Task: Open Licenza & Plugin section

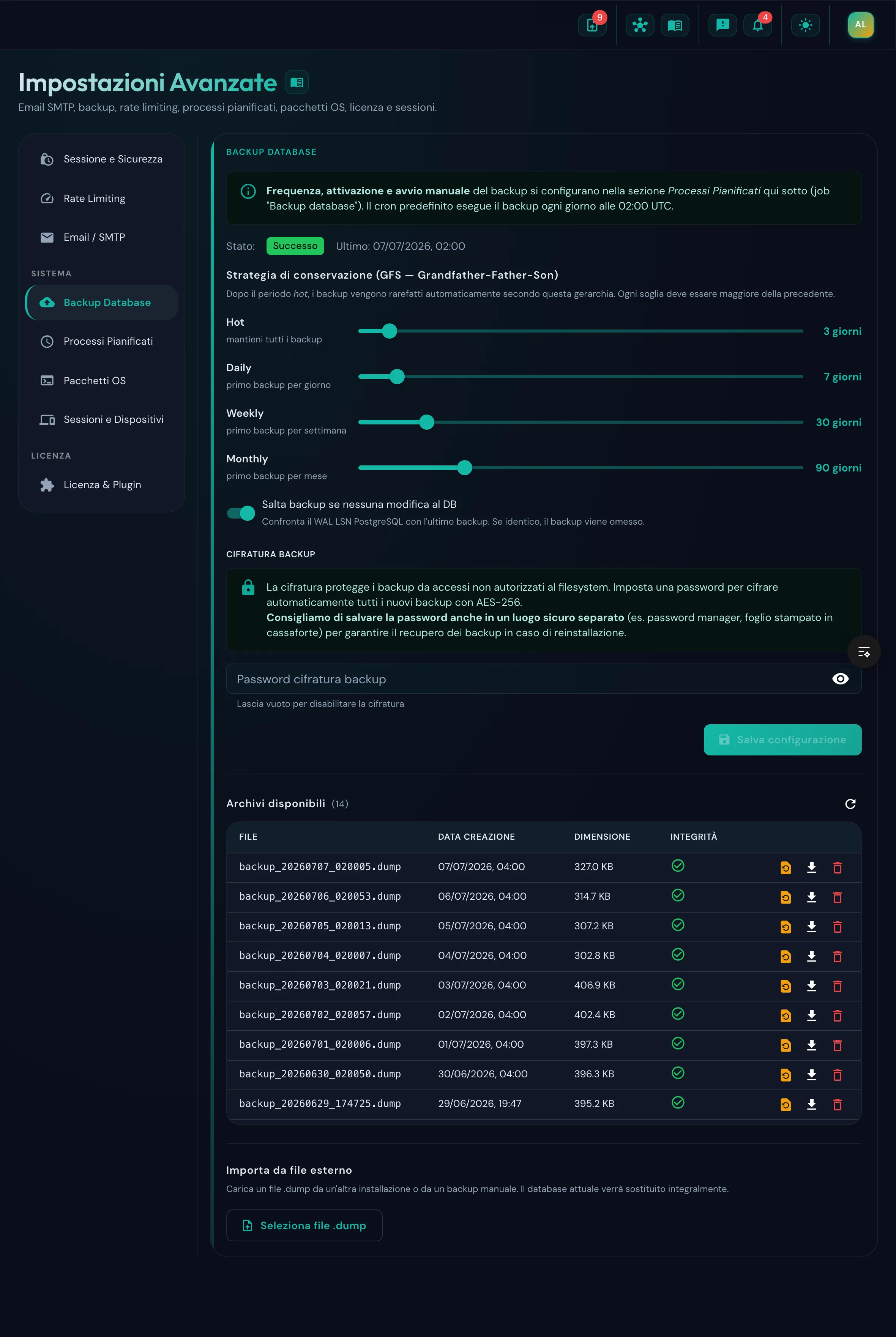Action: (102, 485)
